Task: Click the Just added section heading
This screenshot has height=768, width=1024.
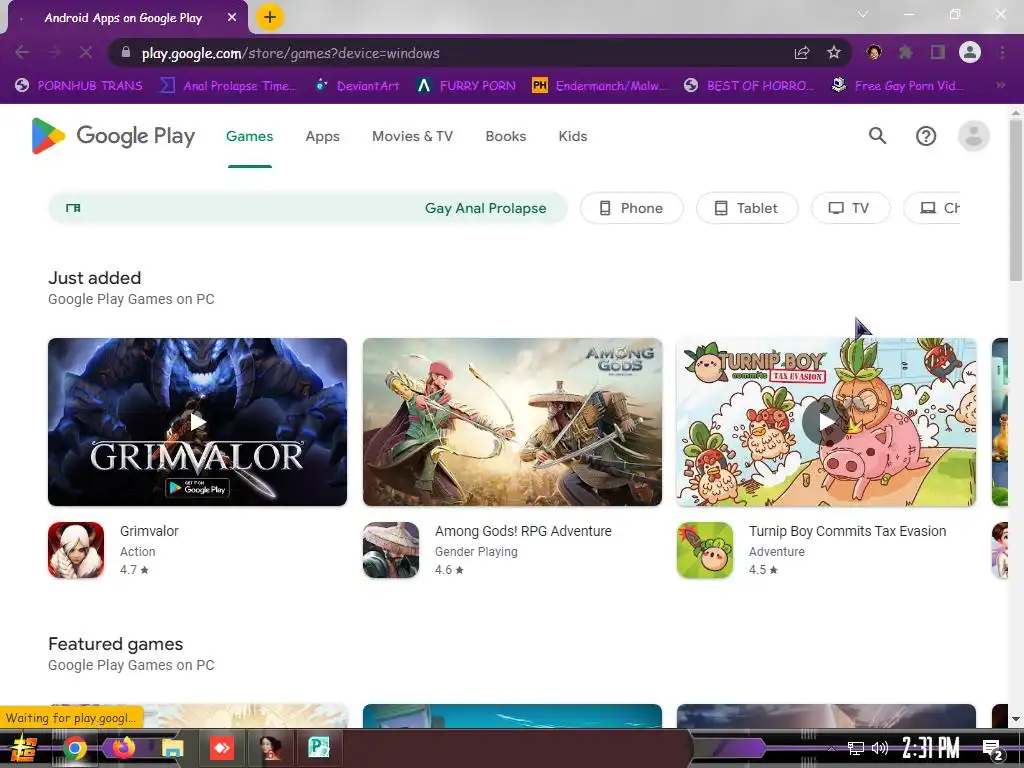Action: [x=95, y=278]
